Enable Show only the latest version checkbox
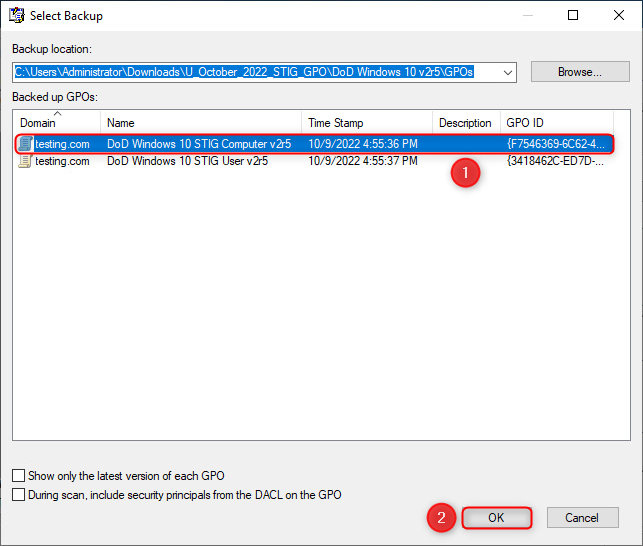Image resolution: width=643 pixels, height=546 pixels. pos(19,476)
